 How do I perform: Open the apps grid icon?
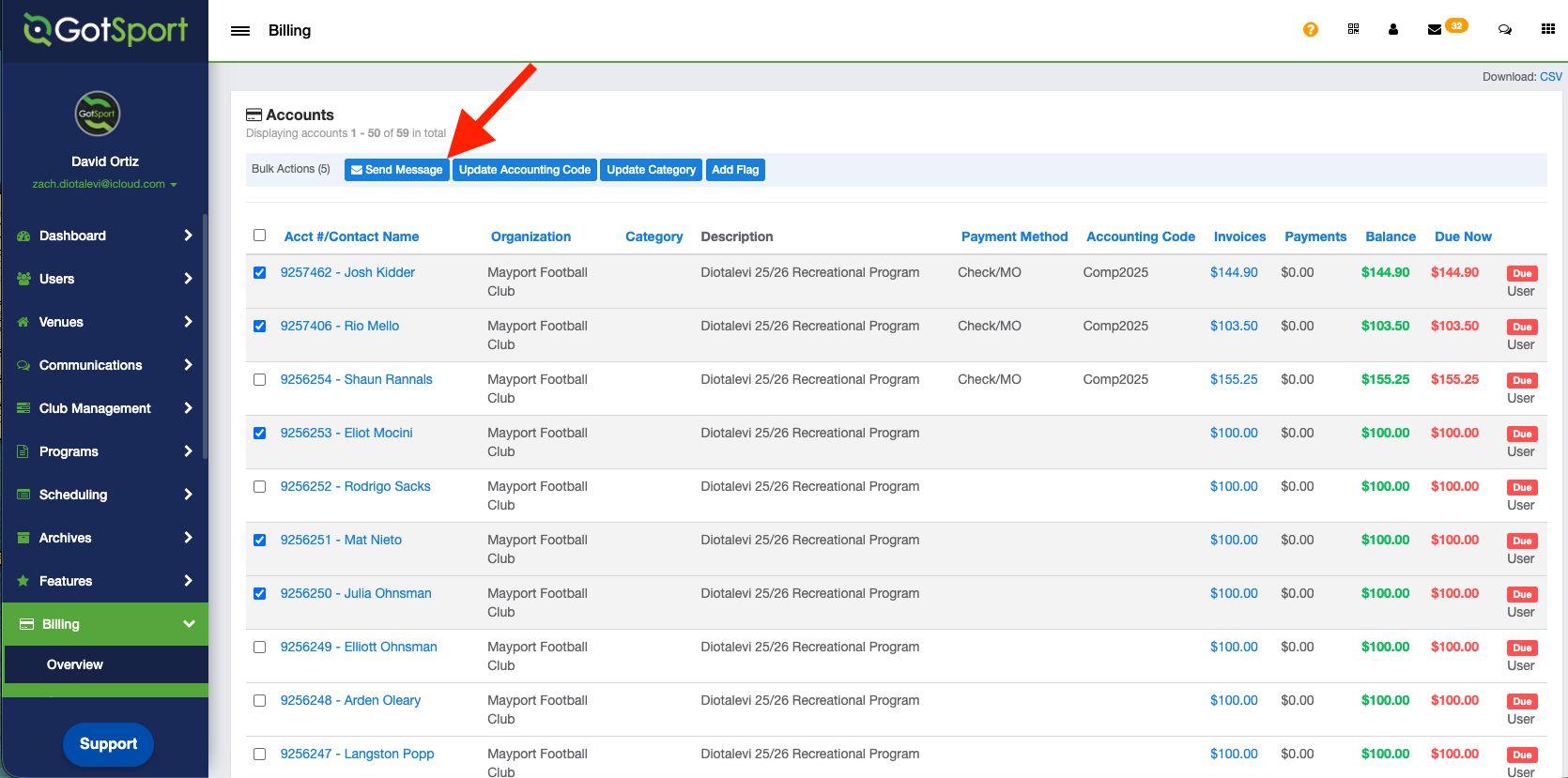click(x=1547, y=29)
